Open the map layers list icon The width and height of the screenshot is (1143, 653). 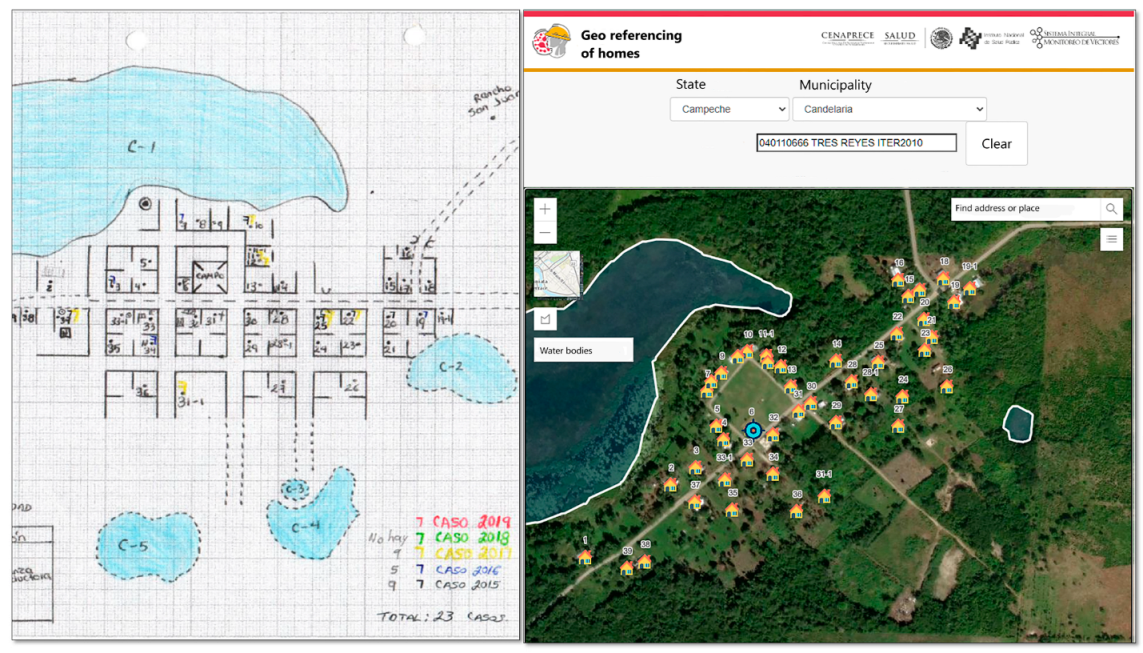(1111, 239)
